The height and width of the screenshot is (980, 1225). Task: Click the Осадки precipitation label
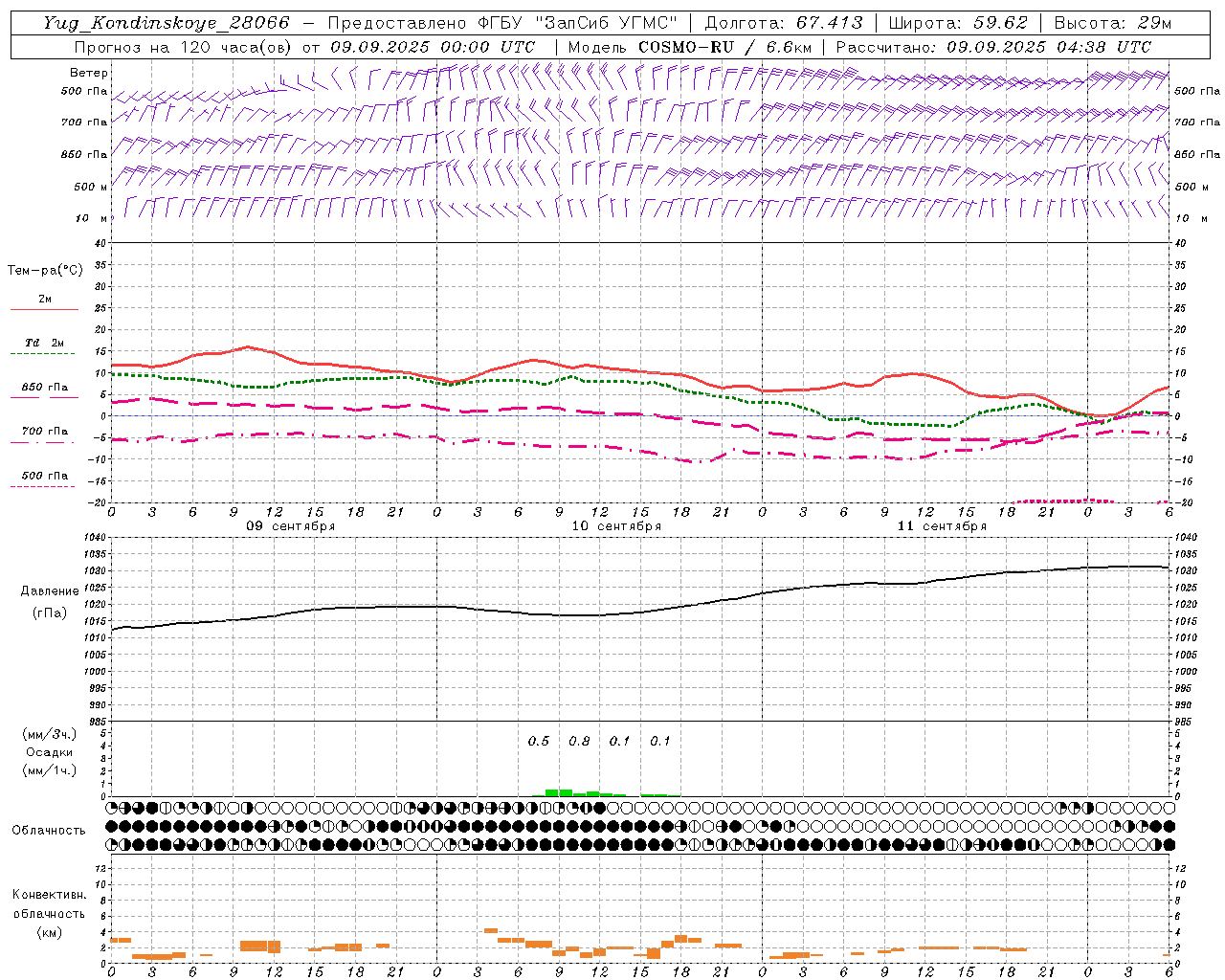pyautogui.click(x=50, y=752)
